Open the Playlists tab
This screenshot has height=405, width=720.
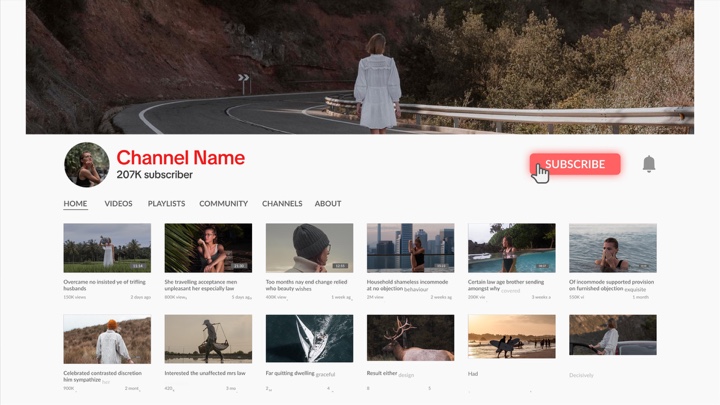[x=166, y=204]
